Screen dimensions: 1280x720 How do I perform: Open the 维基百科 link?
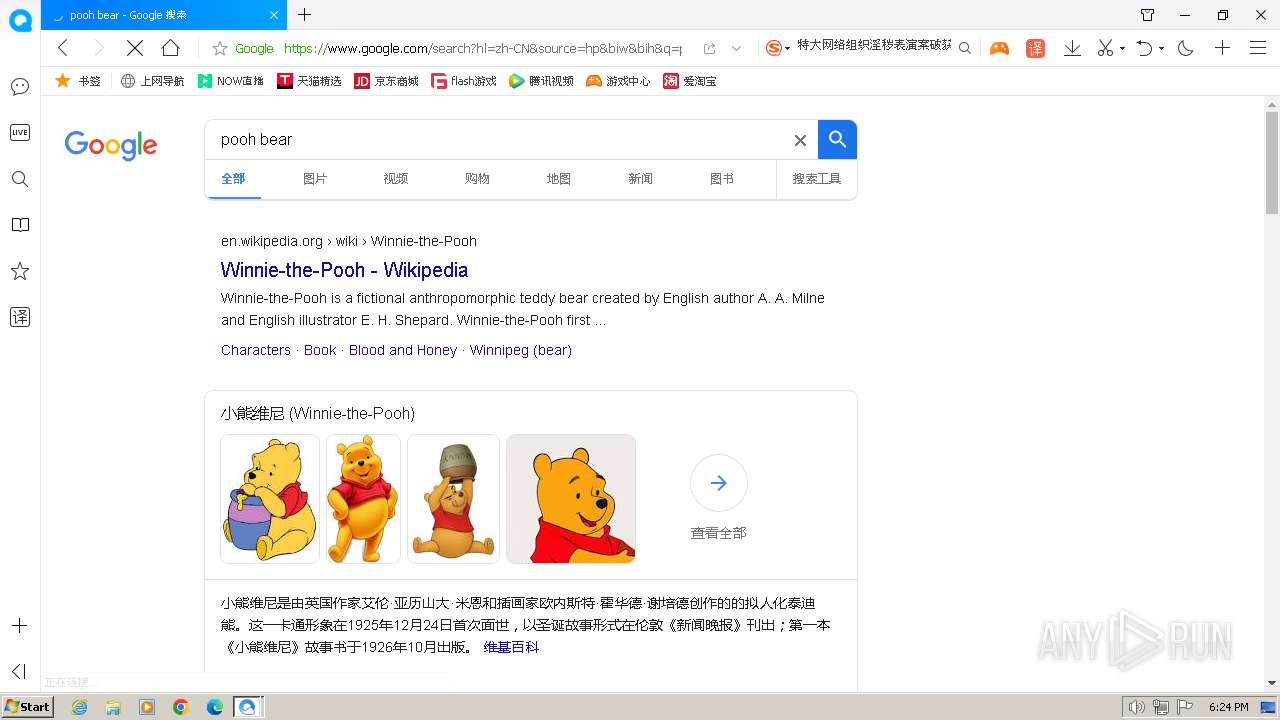click(511, 647)
